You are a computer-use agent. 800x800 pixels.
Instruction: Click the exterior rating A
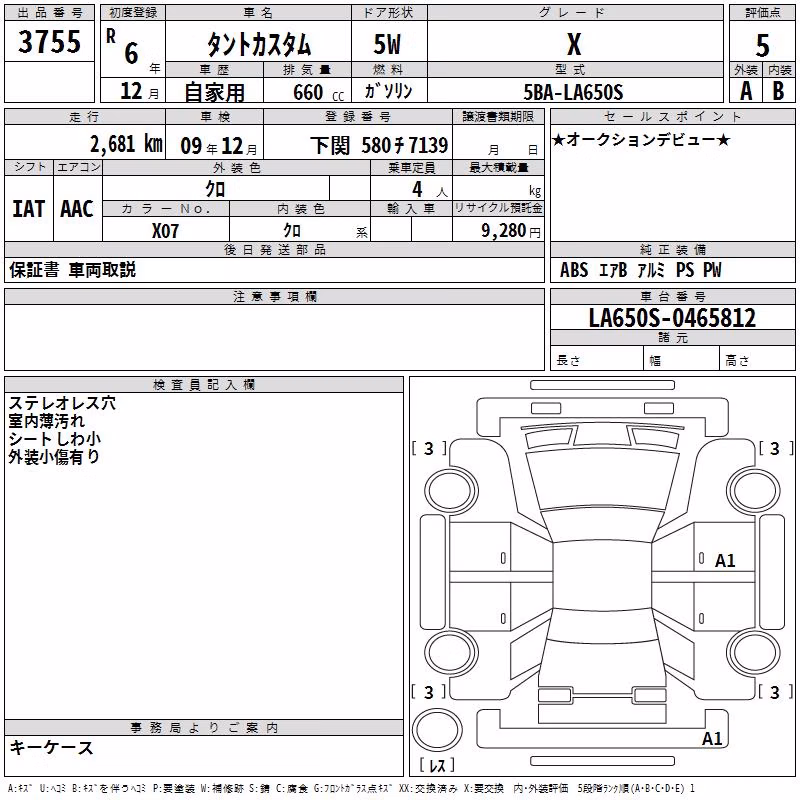[x=746, y=91]
